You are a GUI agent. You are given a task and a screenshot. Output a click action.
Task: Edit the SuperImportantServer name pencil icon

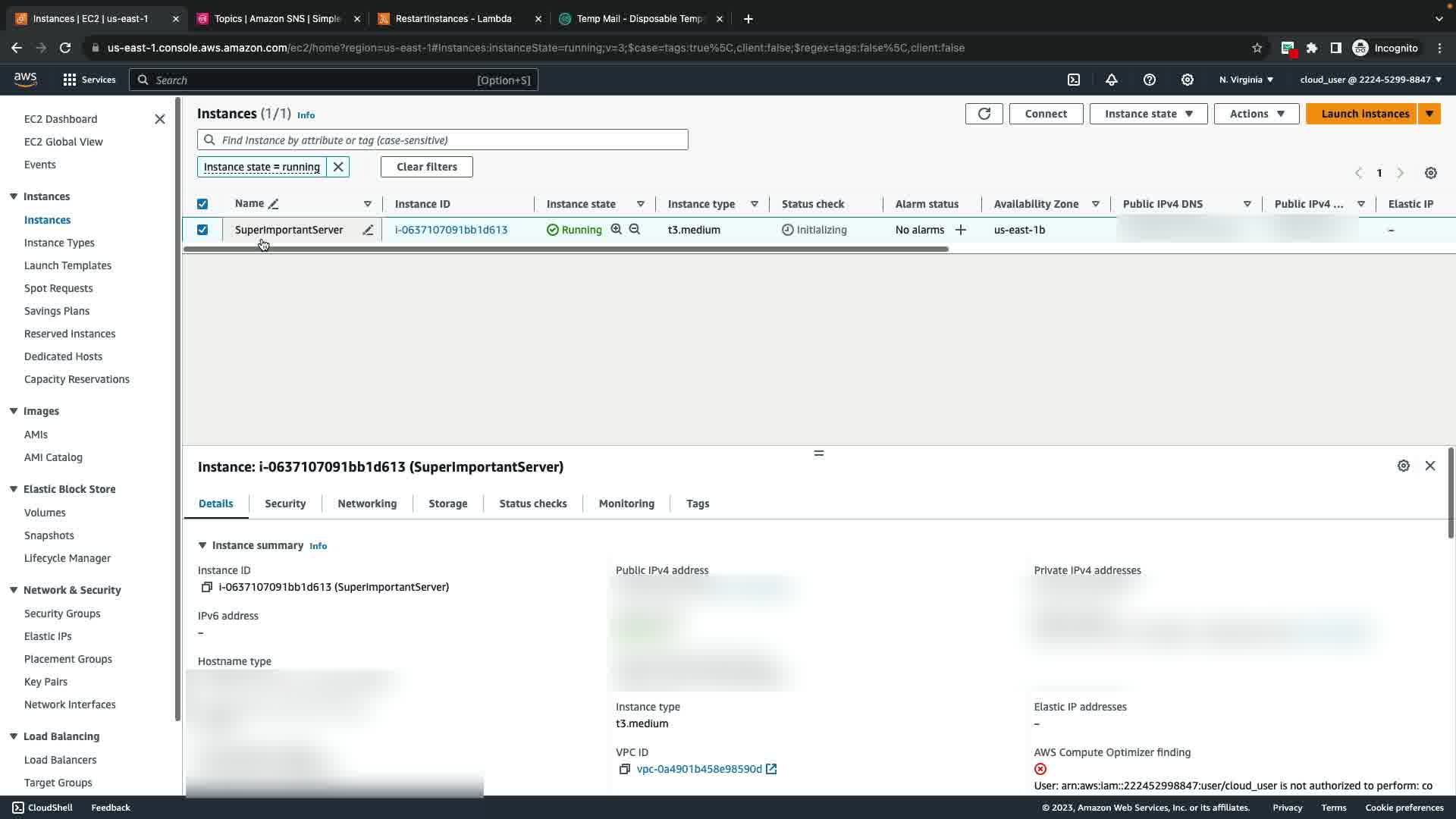[368, 230]
